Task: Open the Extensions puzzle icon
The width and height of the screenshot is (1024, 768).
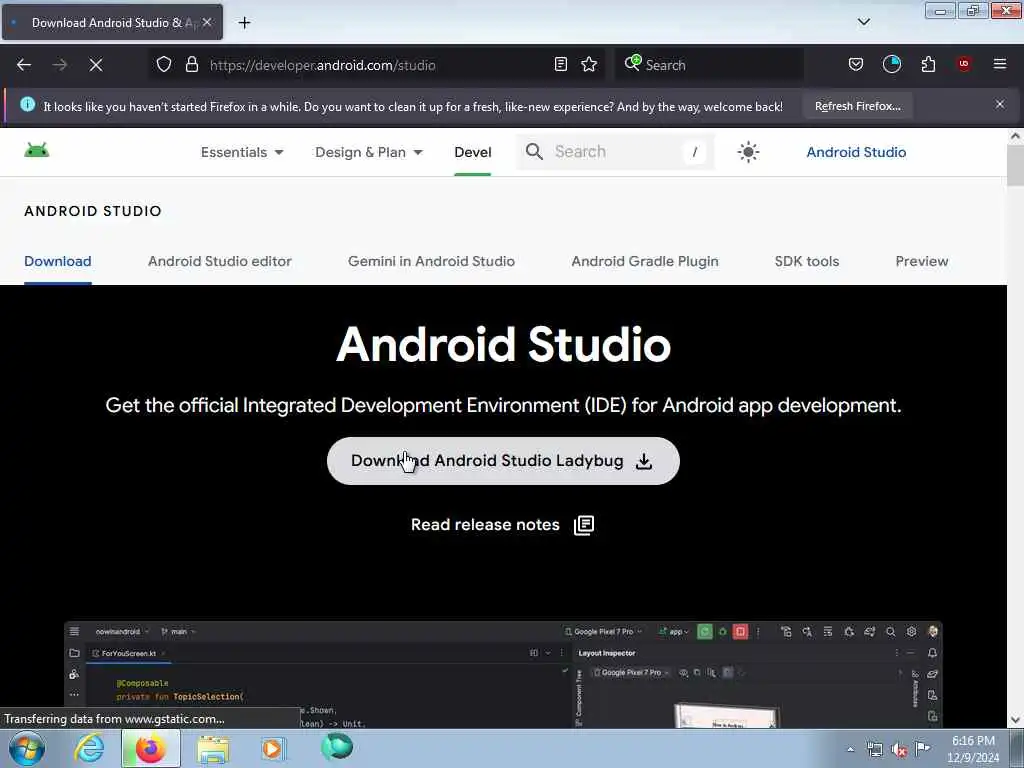Action: [928, 64]
